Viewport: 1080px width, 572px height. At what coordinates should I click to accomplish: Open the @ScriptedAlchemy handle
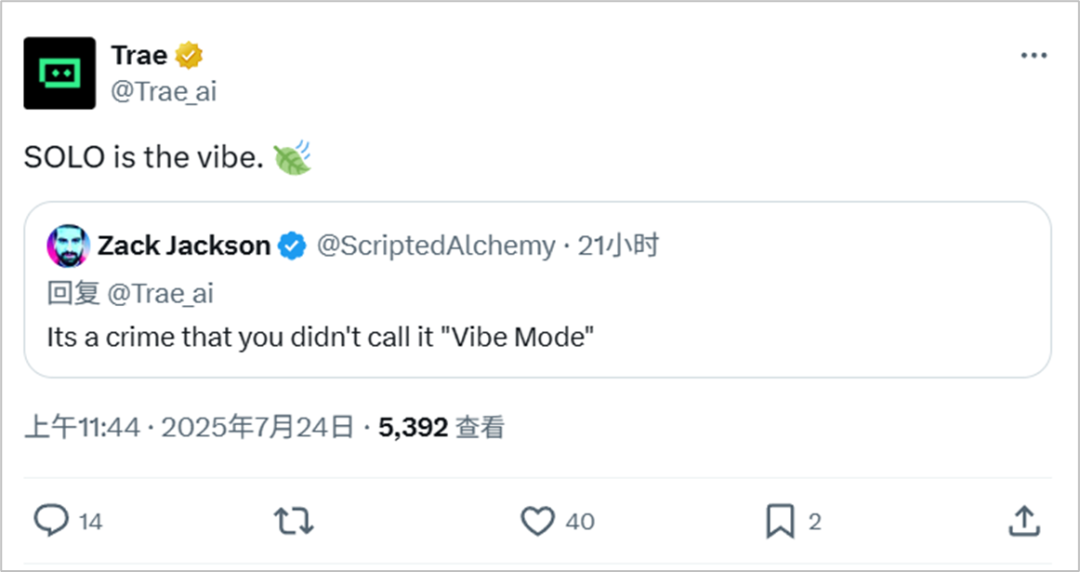coord(435,246)
